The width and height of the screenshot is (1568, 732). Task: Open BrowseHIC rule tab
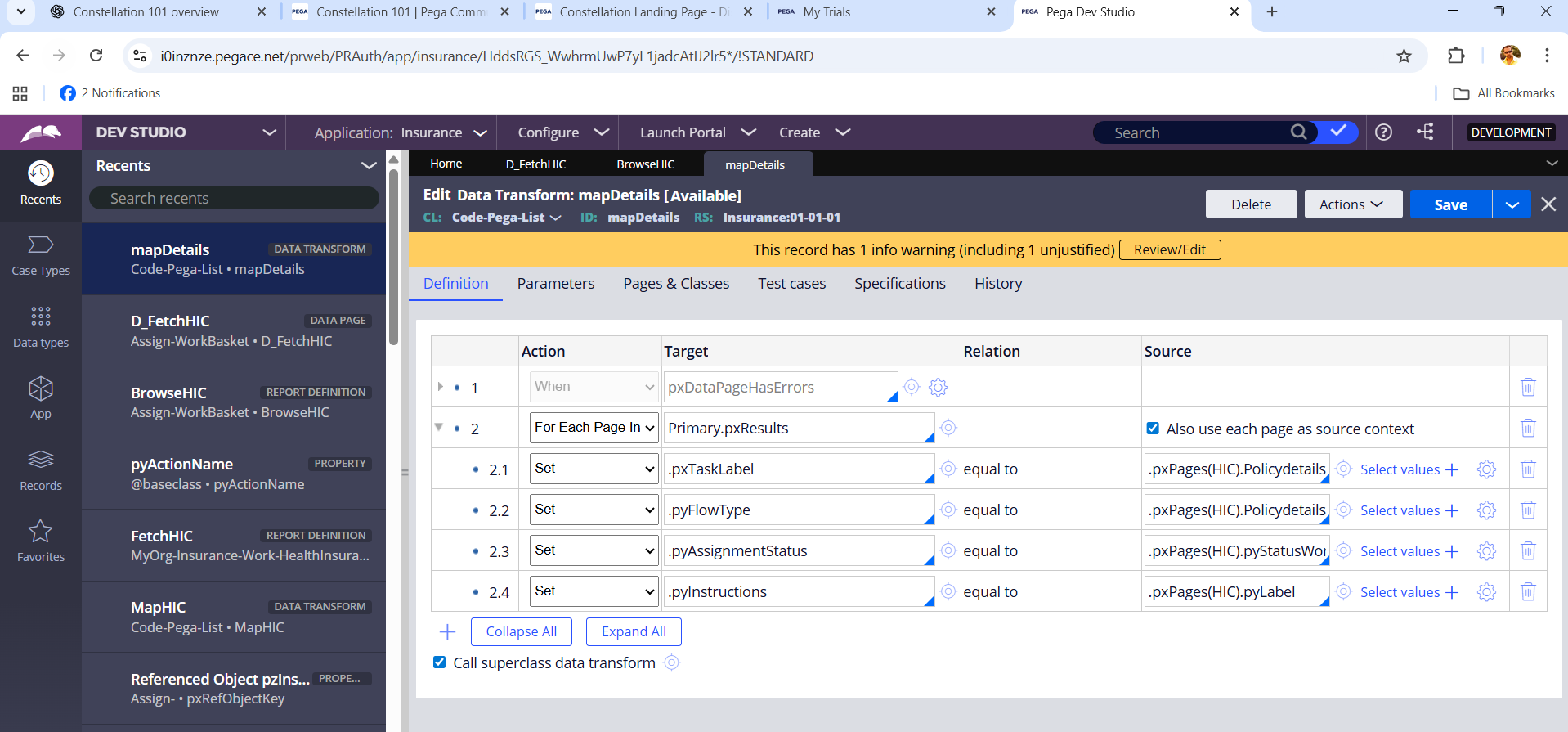click(645, 164)
